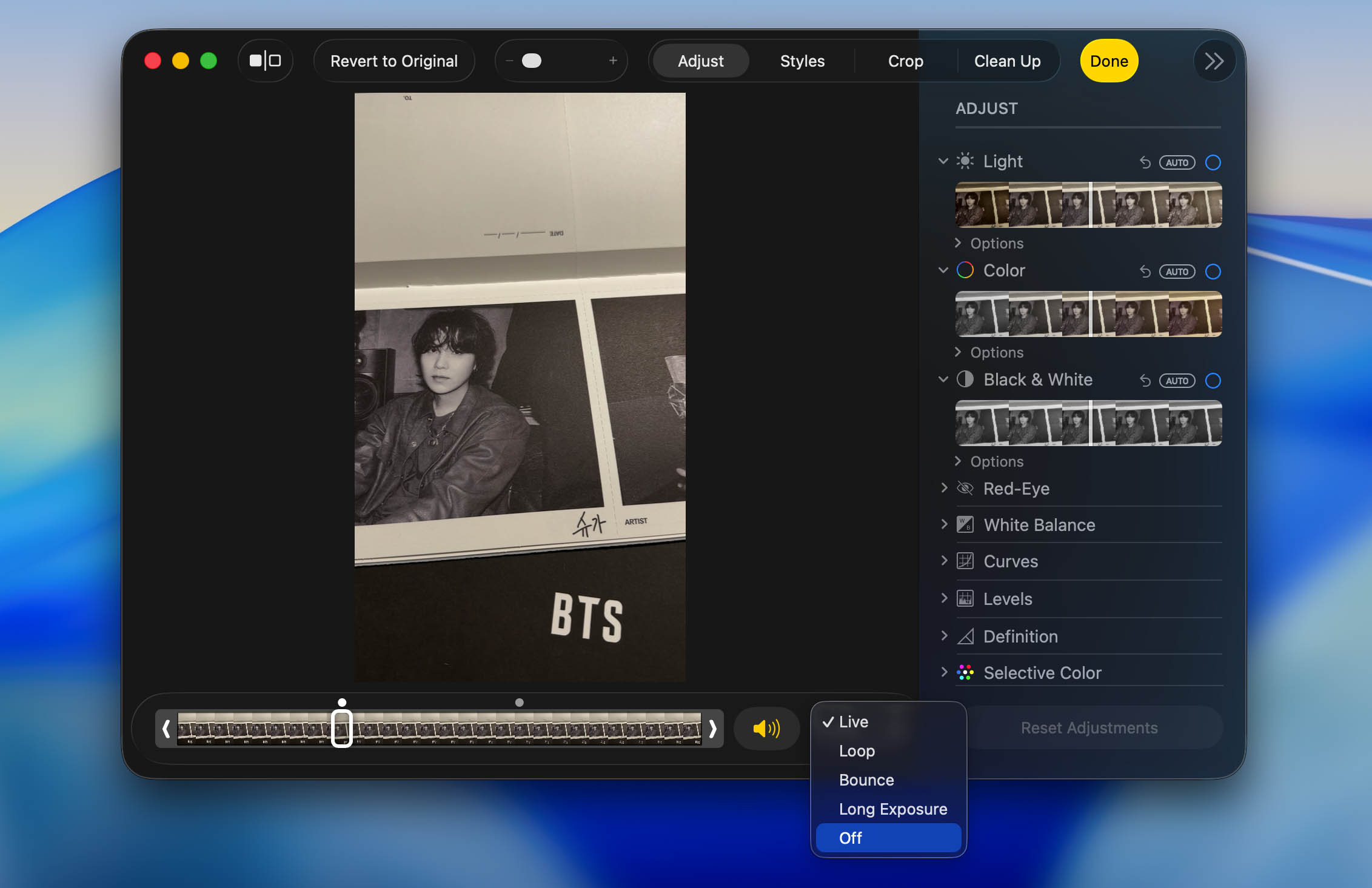
Task: Click the main photo preview
Action: pos(520,387)
